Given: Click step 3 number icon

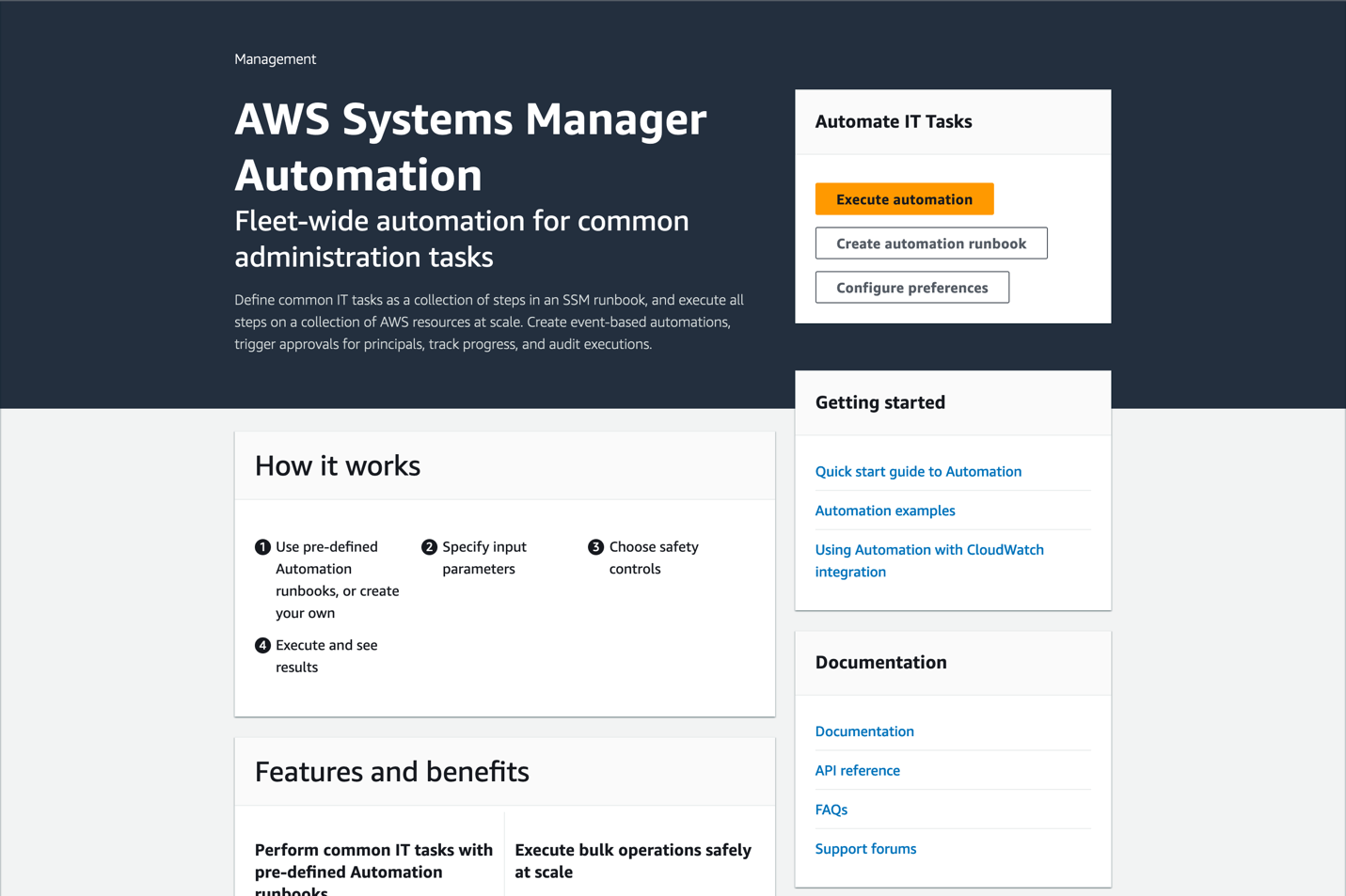Looking at the screenshot, I should click(x=595, y=547).
